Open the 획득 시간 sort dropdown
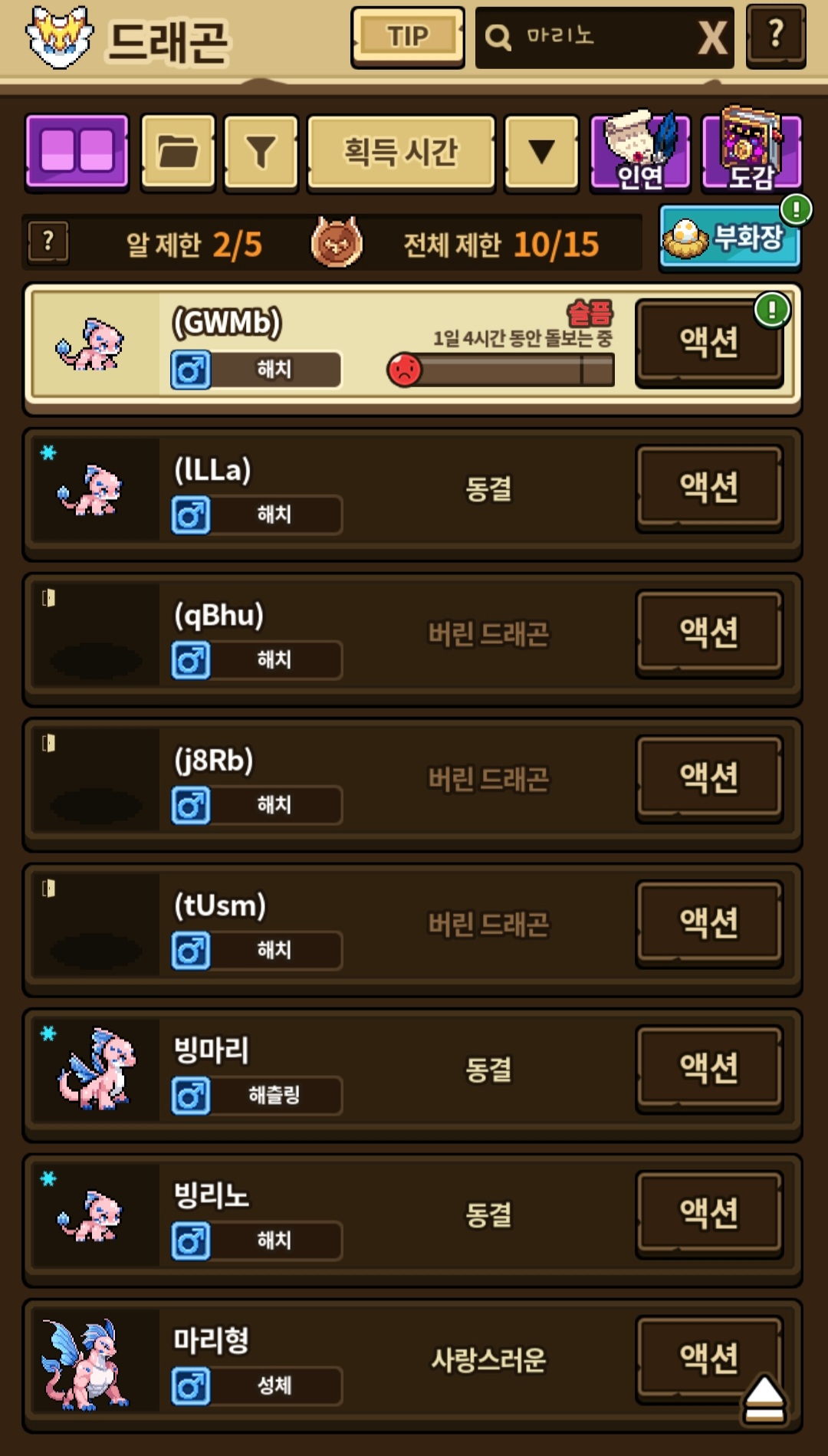This screenshot has height=1456, width=828. [401, 151]
